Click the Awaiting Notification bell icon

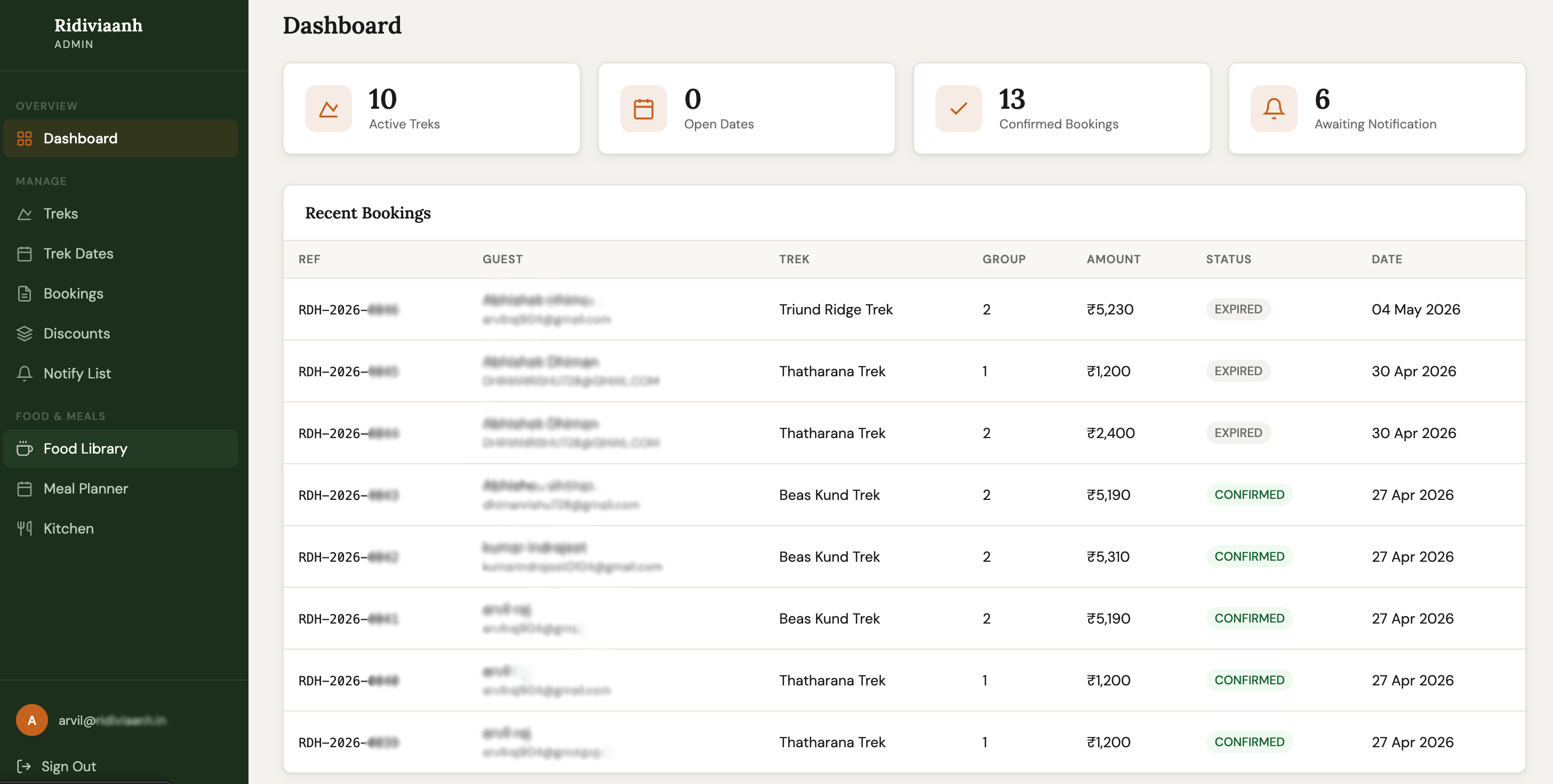click(x=1274, y=109)
